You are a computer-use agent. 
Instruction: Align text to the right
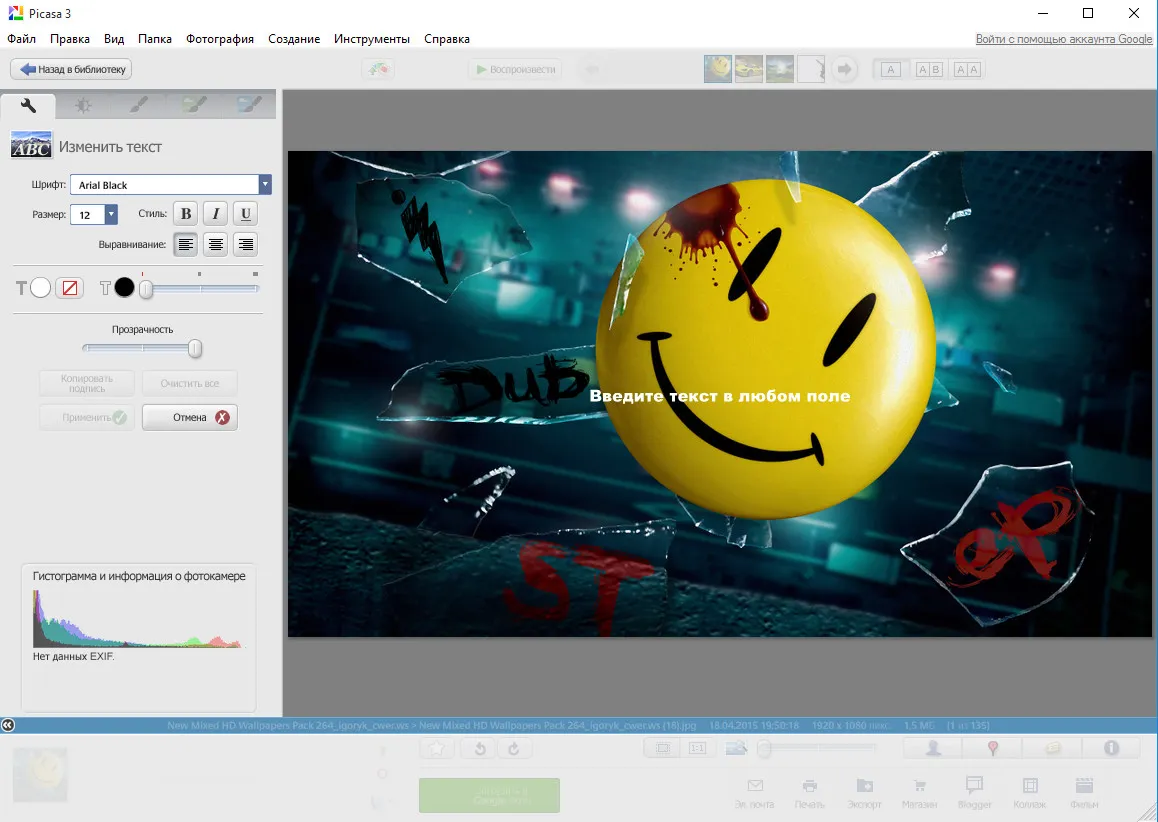246,244
